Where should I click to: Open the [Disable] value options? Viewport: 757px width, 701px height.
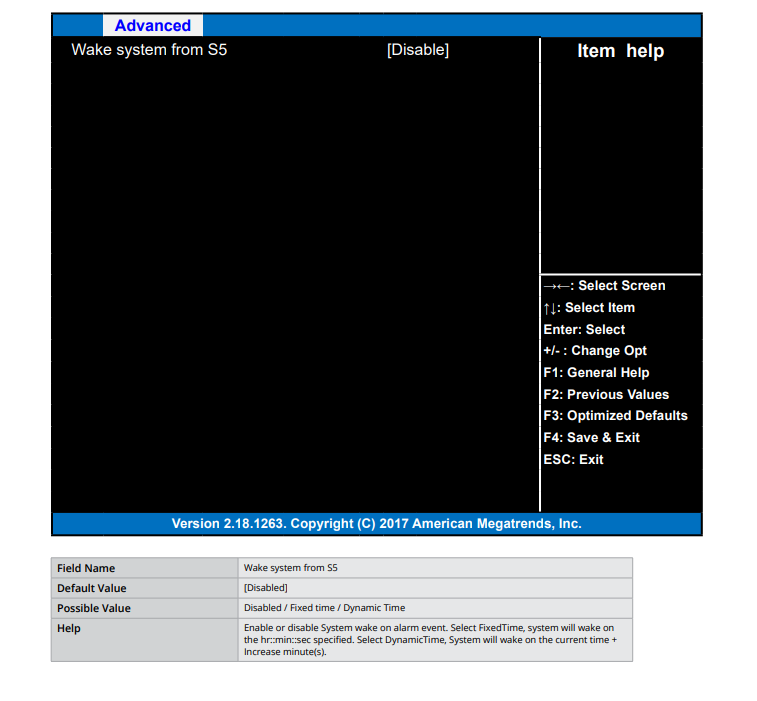pos(417,50)
